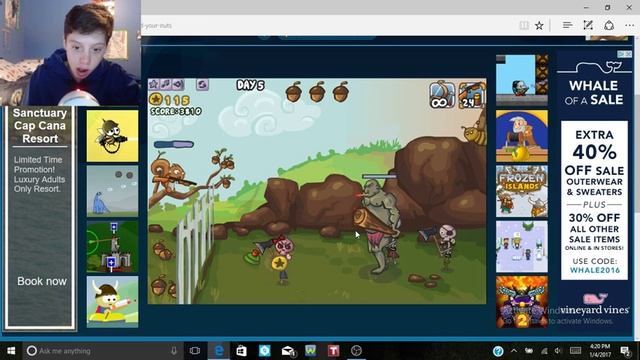Click the vineyard vines logo in ad
This screenshot has height=360, width=640.
coord(594,305)
